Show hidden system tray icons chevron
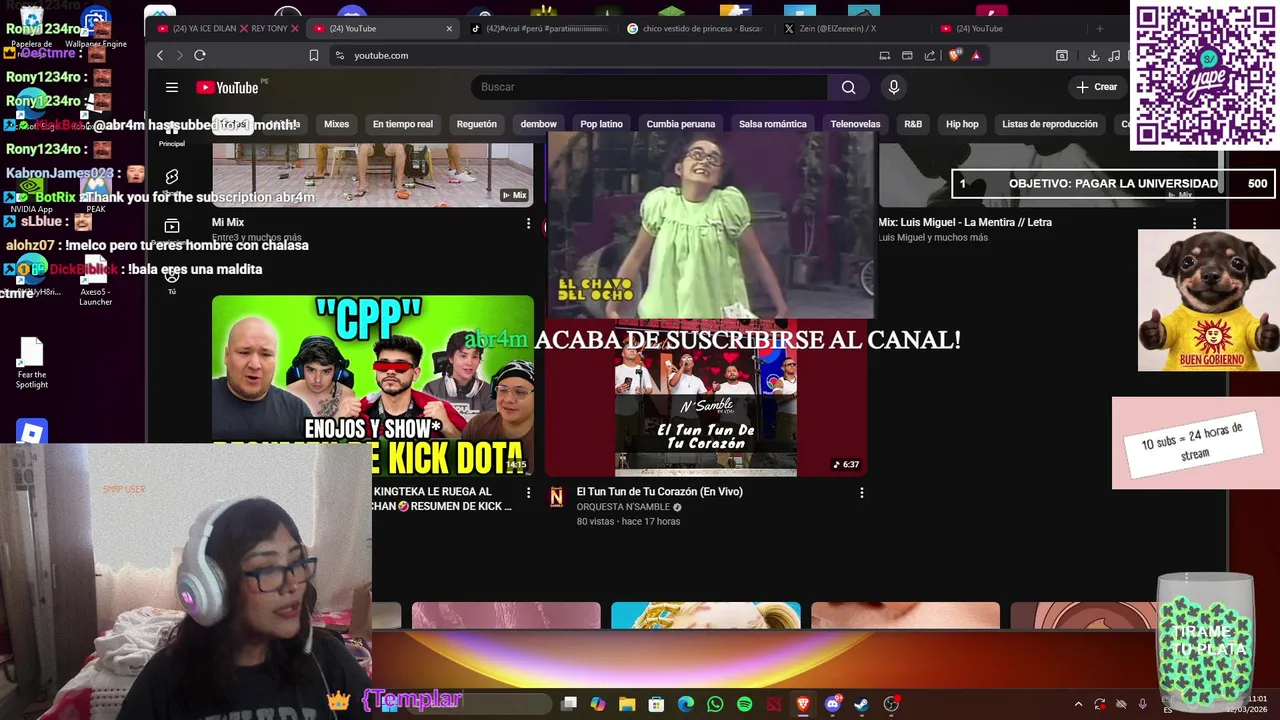This screenshot has width=1280, height=720. pos(1078,704)
